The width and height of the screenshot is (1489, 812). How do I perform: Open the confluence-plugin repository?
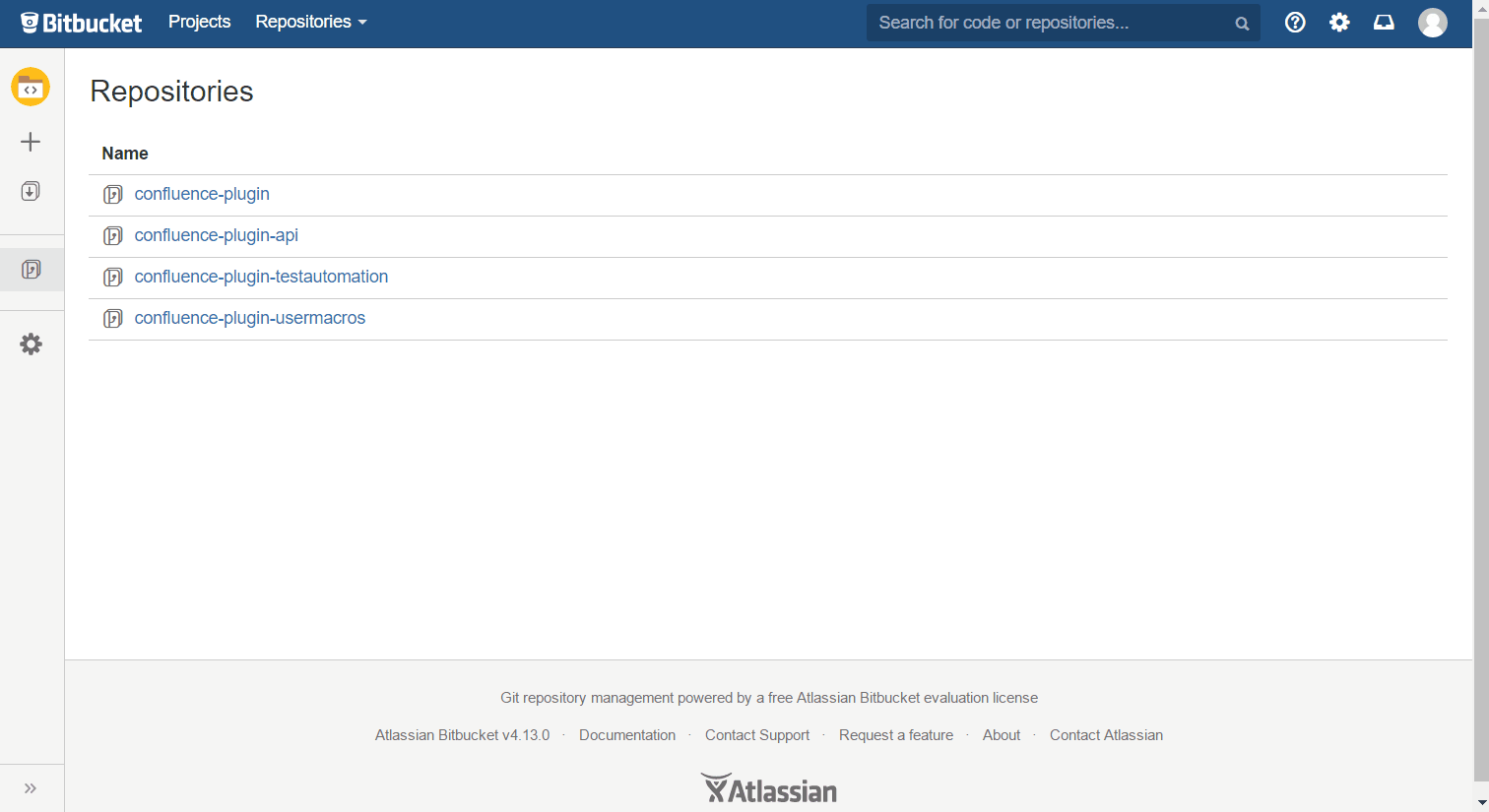(202, 194)
